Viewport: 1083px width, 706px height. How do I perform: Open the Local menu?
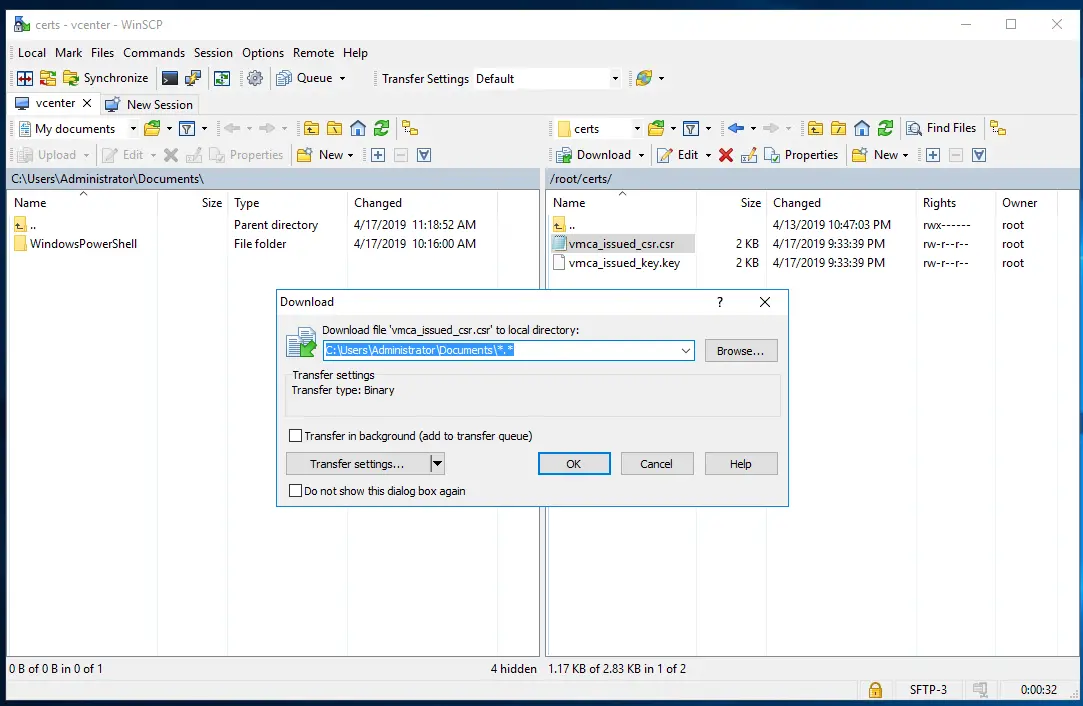32,53
